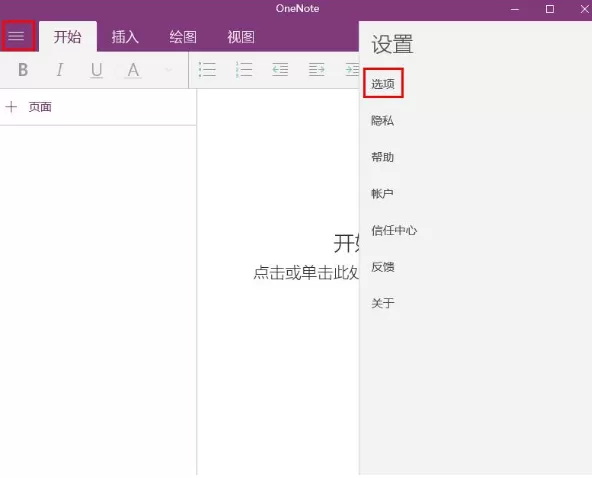The width and height of the screenshot is (592, 478).
Task: Open the 反馈 entry
Action: click(x=383, y=267)
